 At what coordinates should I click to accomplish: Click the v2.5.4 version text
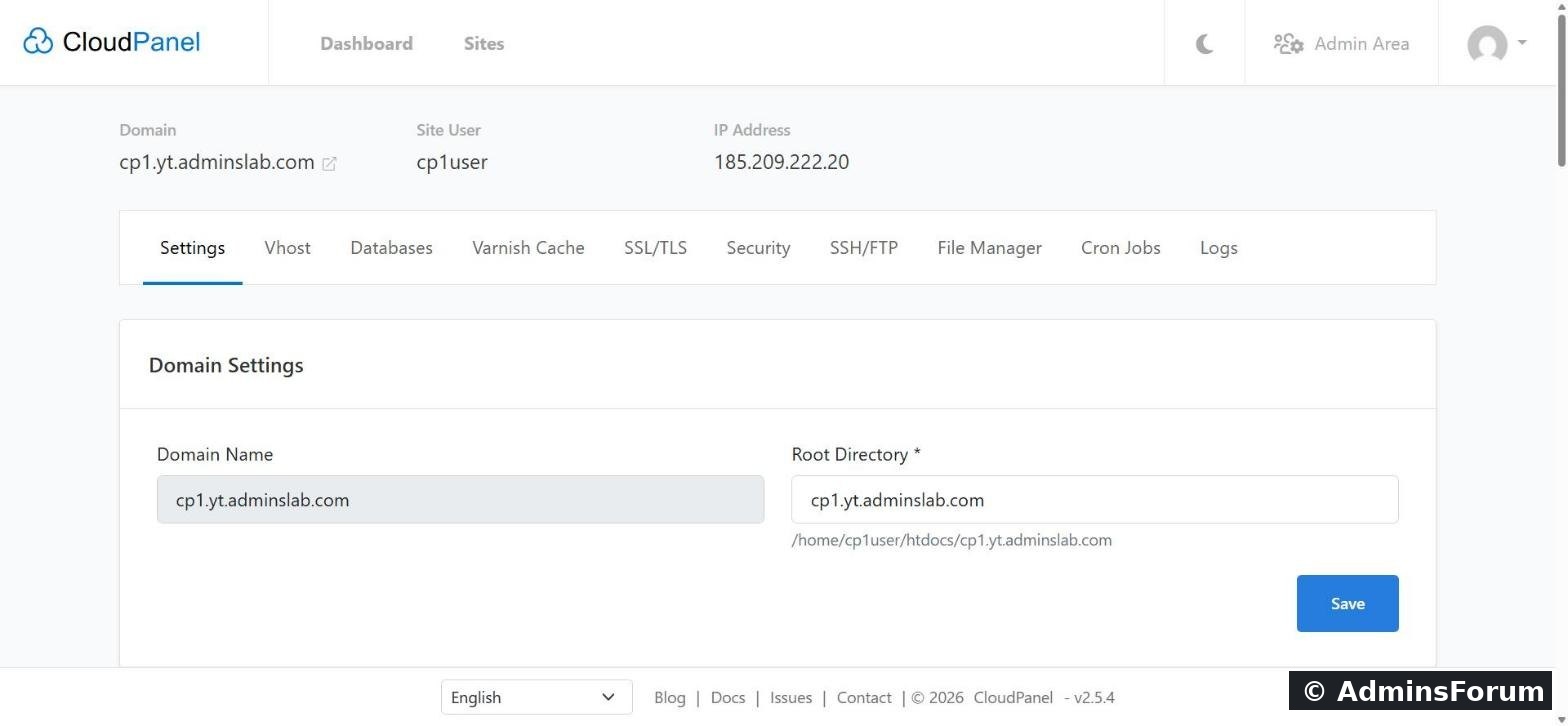pos(1094,698)
